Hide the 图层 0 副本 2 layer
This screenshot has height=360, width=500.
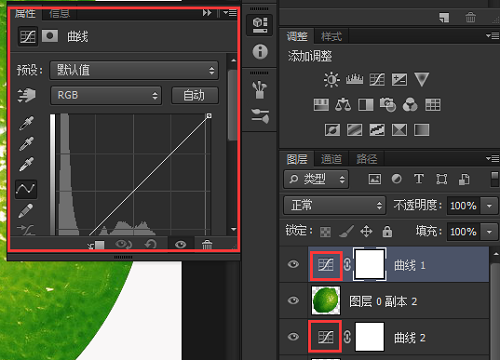point(293,301)
